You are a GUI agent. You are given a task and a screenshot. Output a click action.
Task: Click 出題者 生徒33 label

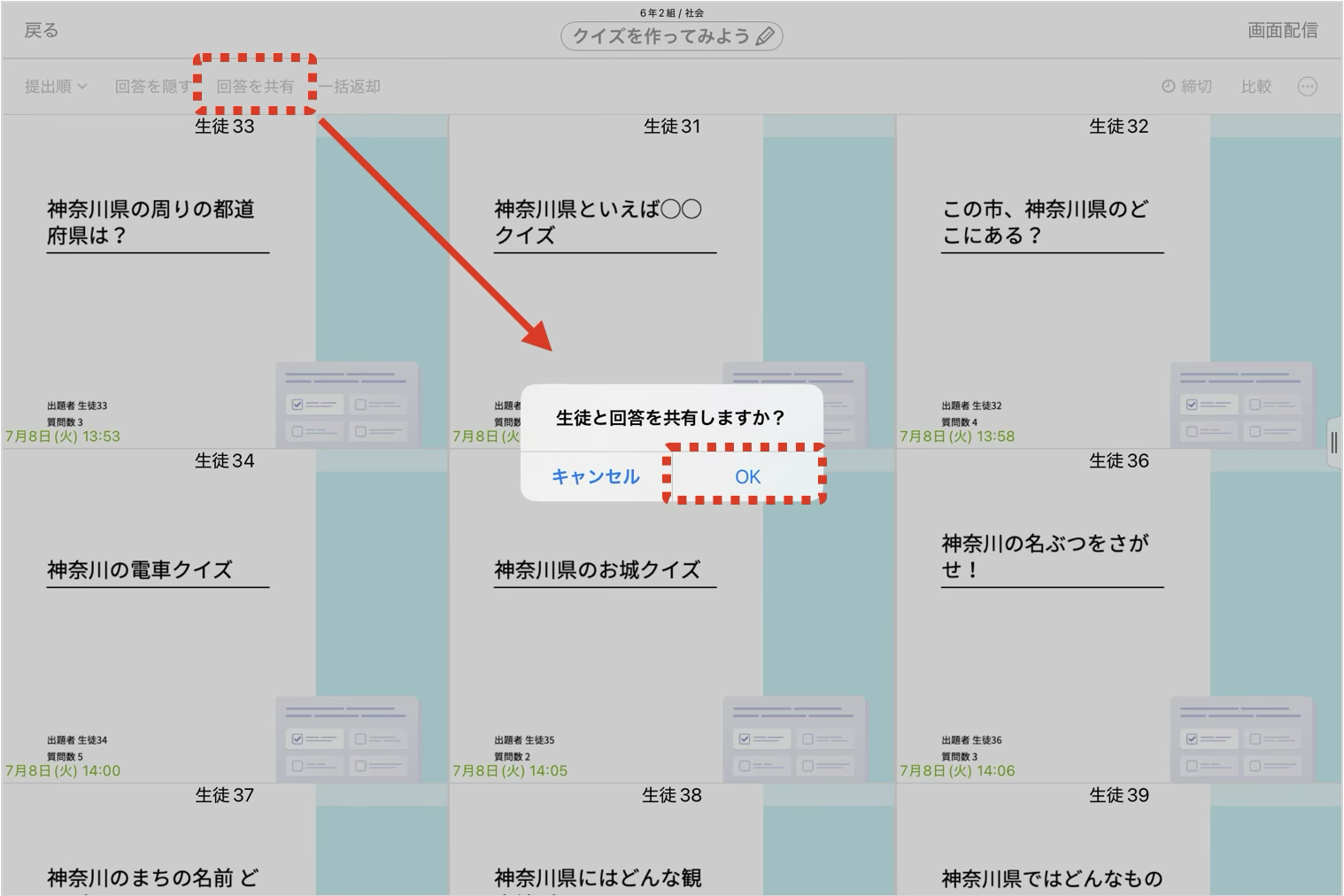[77, 406]
